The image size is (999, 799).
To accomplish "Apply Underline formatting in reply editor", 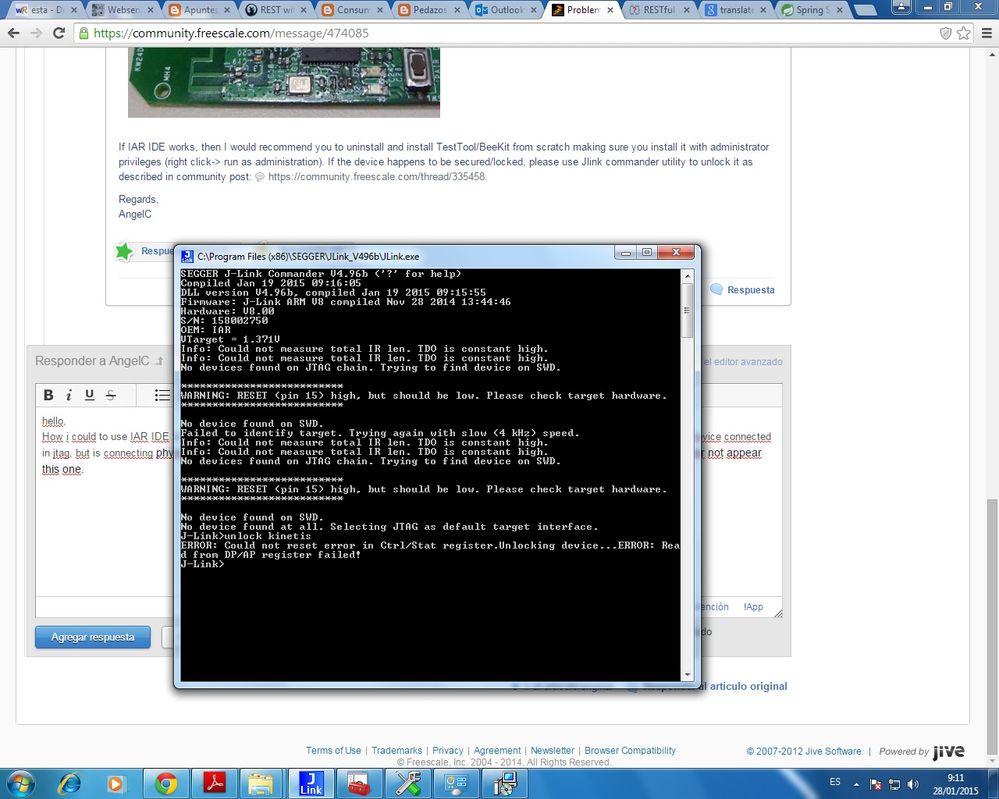I will 89,395.
